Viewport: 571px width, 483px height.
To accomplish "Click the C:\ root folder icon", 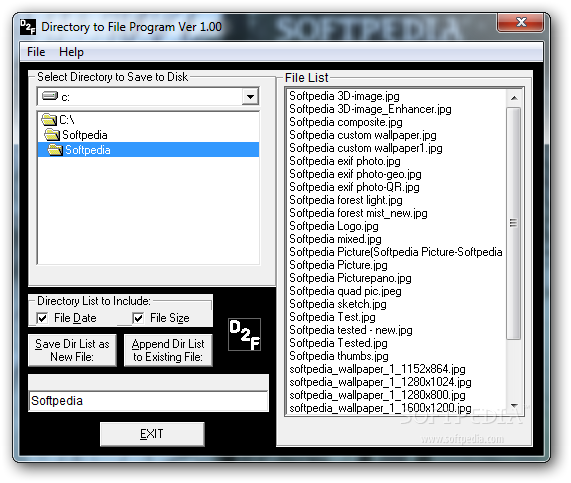I will pos(49,119).
